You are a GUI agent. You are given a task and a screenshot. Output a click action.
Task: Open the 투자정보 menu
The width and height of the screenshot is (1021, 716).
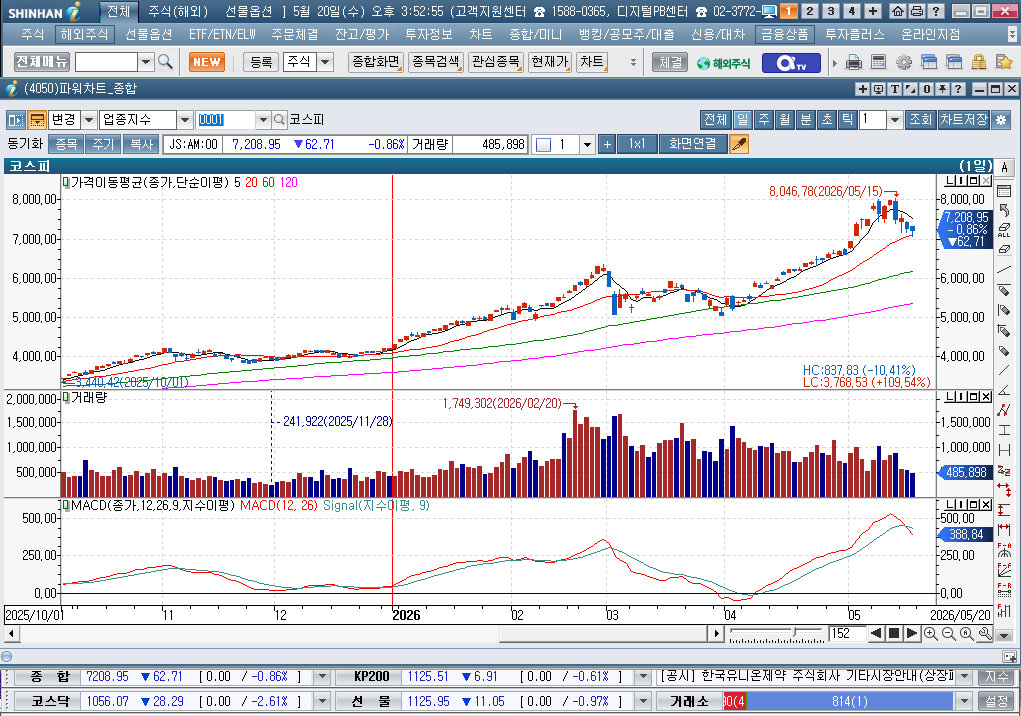point(428,34)
